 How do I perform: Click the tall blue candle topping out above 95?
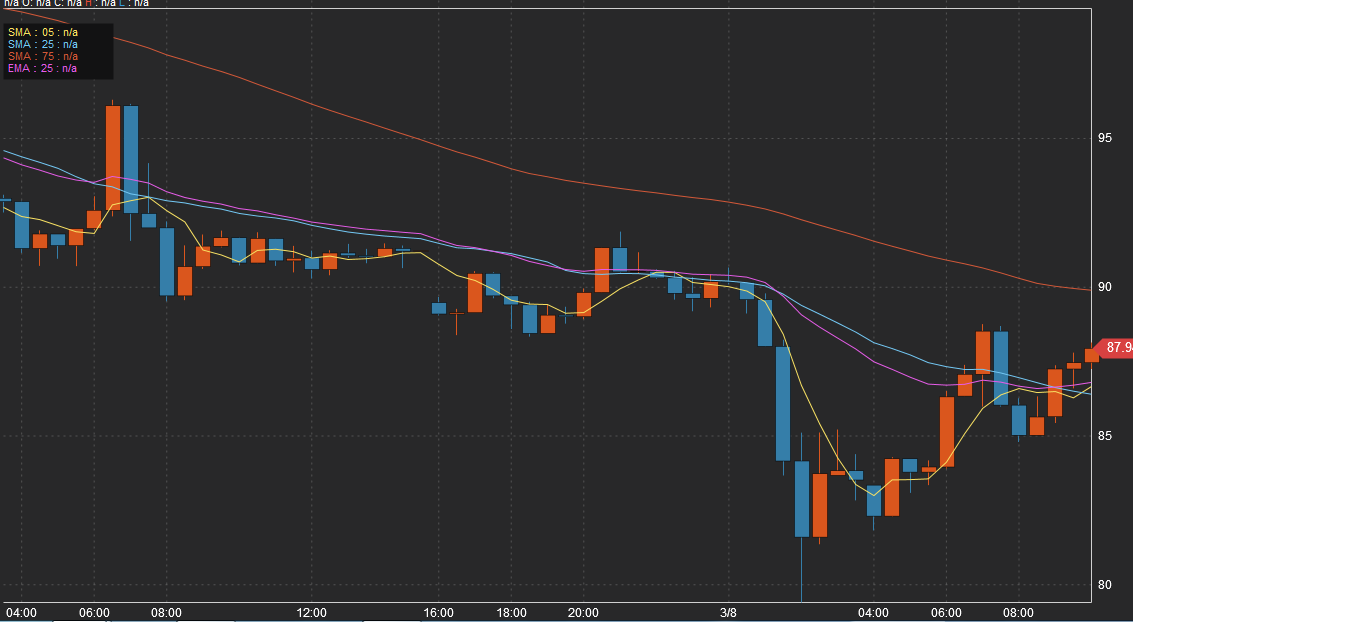click(130, 159)
